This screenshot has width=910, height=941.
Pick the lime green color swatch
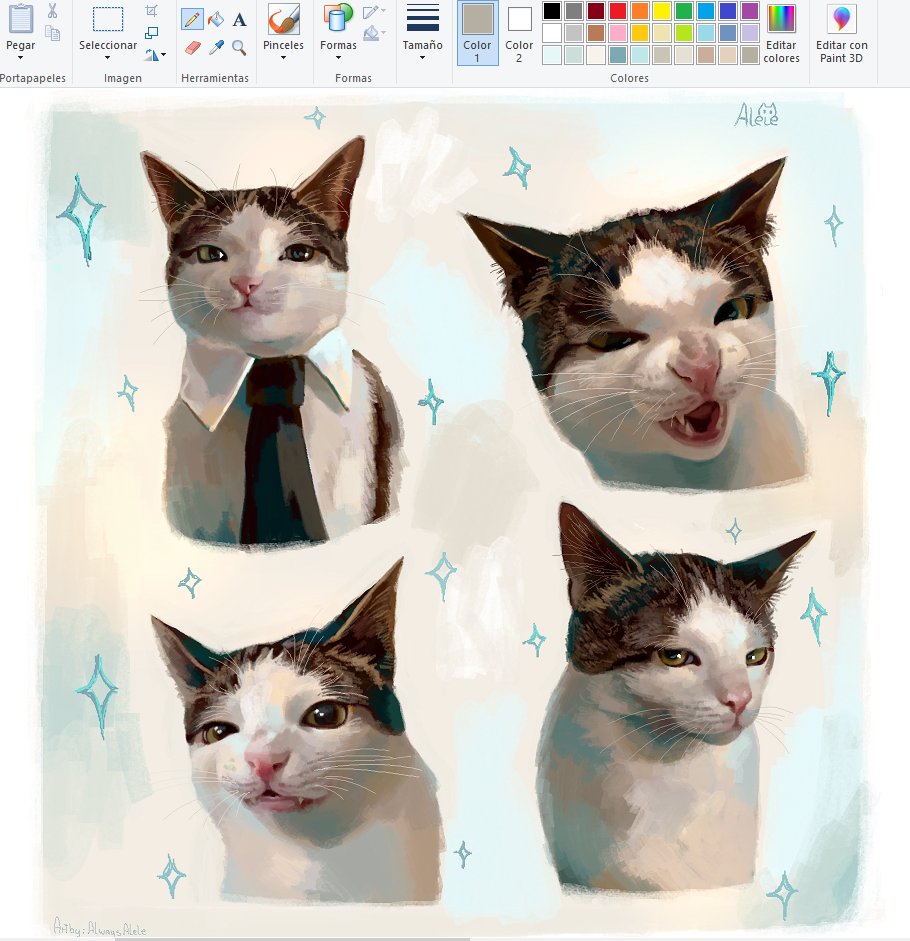tap(684, 33)
